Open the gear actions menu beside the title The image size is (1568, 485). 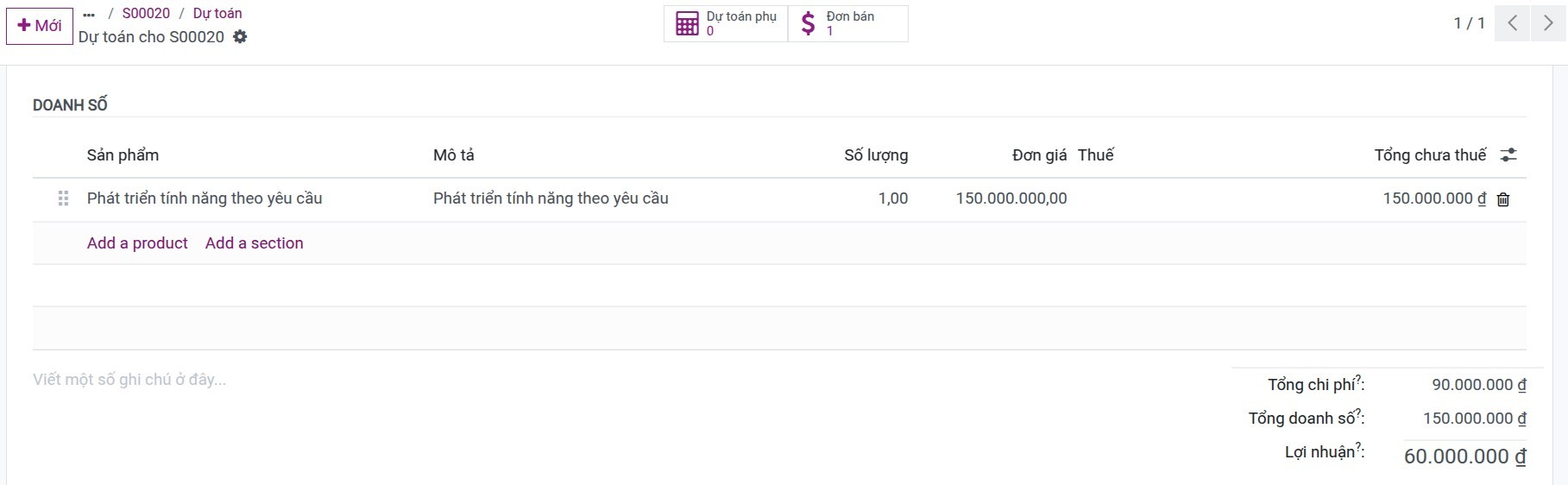coord(240,37)
